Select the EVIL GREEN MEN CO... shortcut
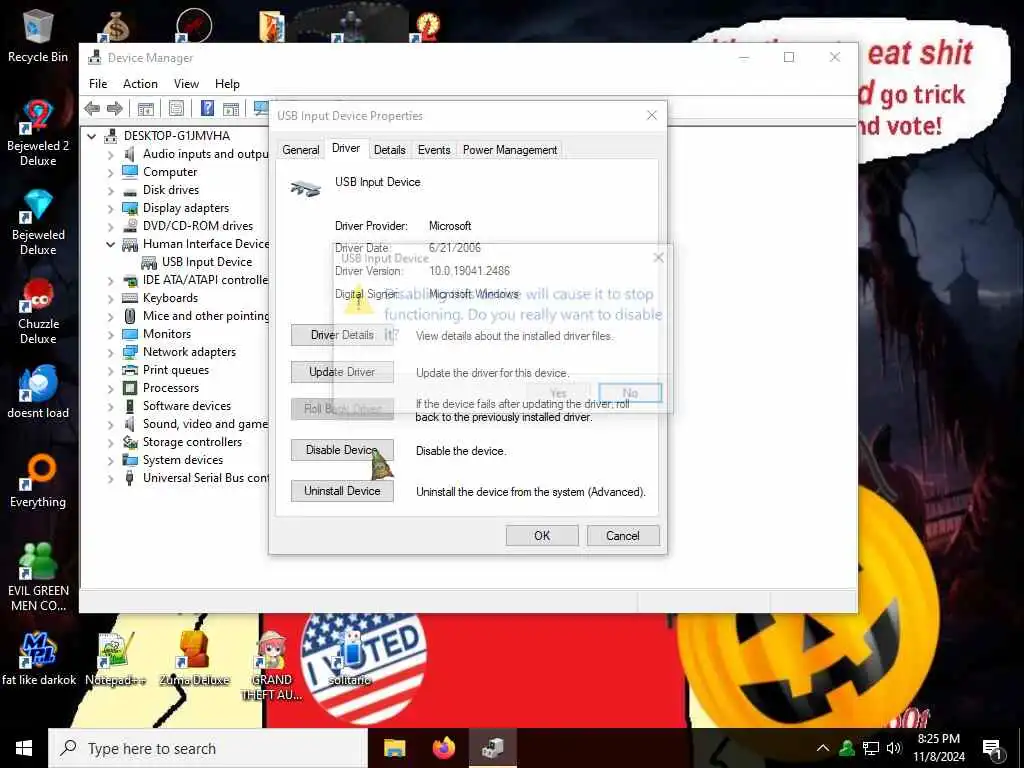Screen dimensions: 1024x768 click(38, 577)
